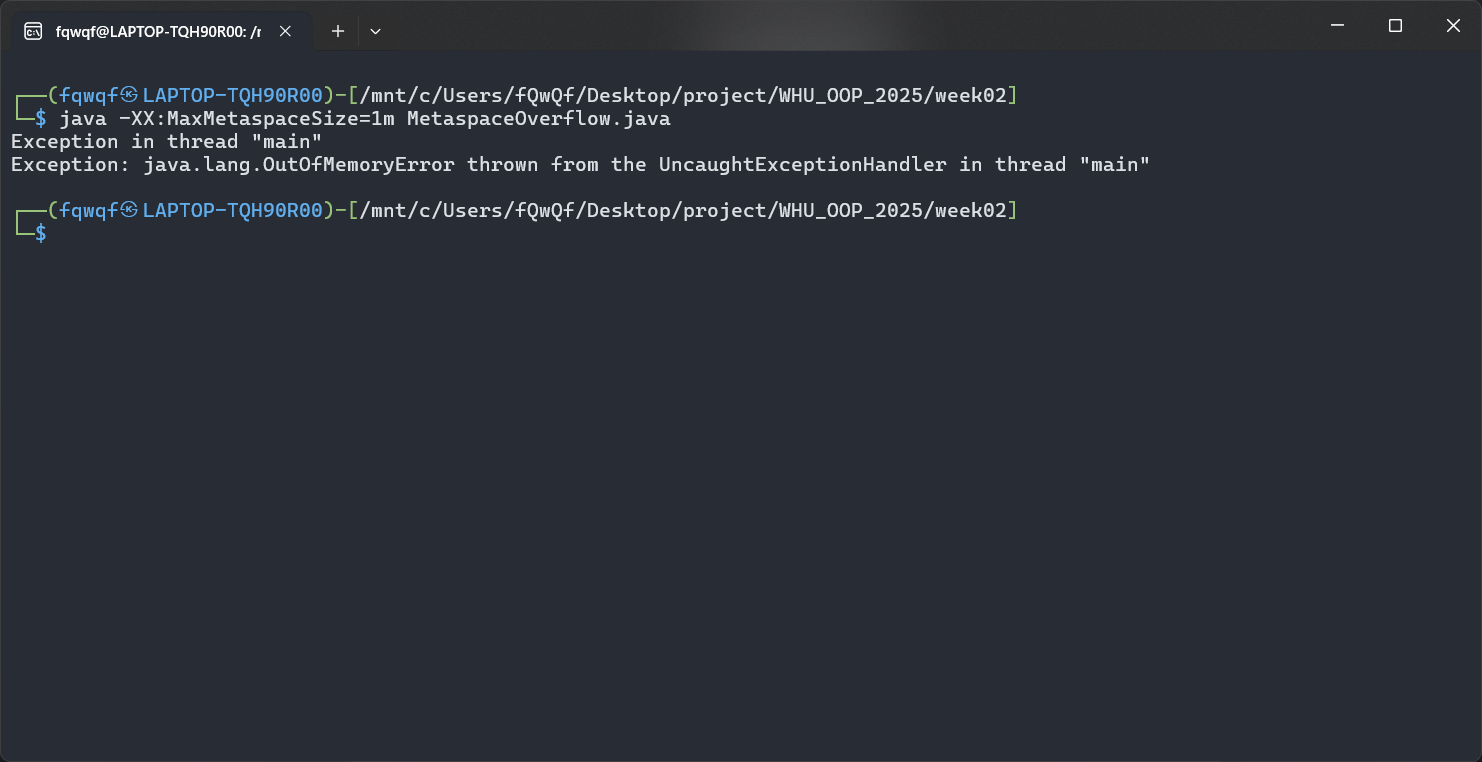Maximize the terminal window
The image size is (1482, 762).
click(1395, 26)
